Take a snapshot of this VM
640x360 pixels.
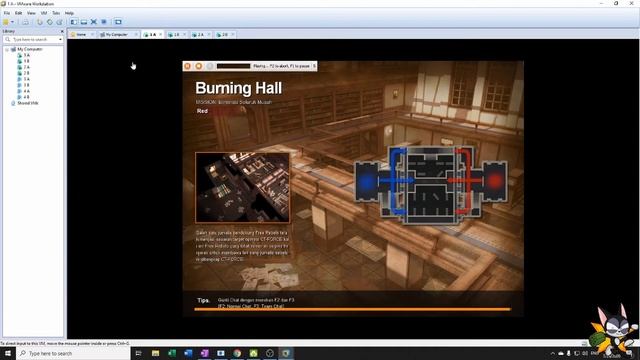pos(40,22)
